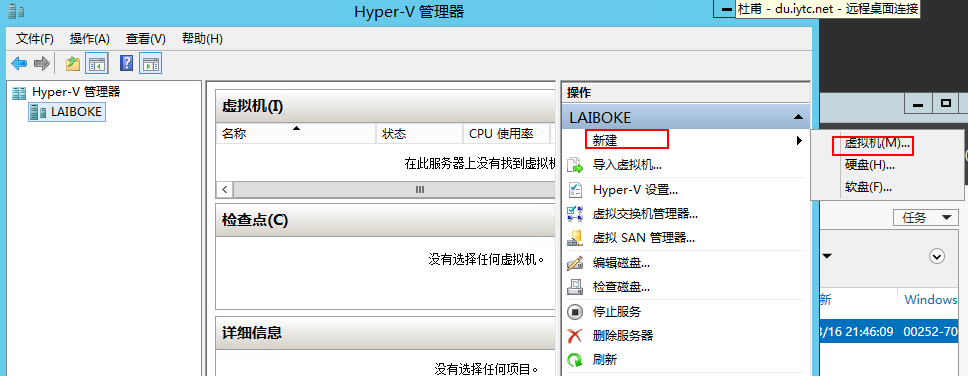Open the 文件(F) menu
The image size is (968, 376).
coord(35,39)
